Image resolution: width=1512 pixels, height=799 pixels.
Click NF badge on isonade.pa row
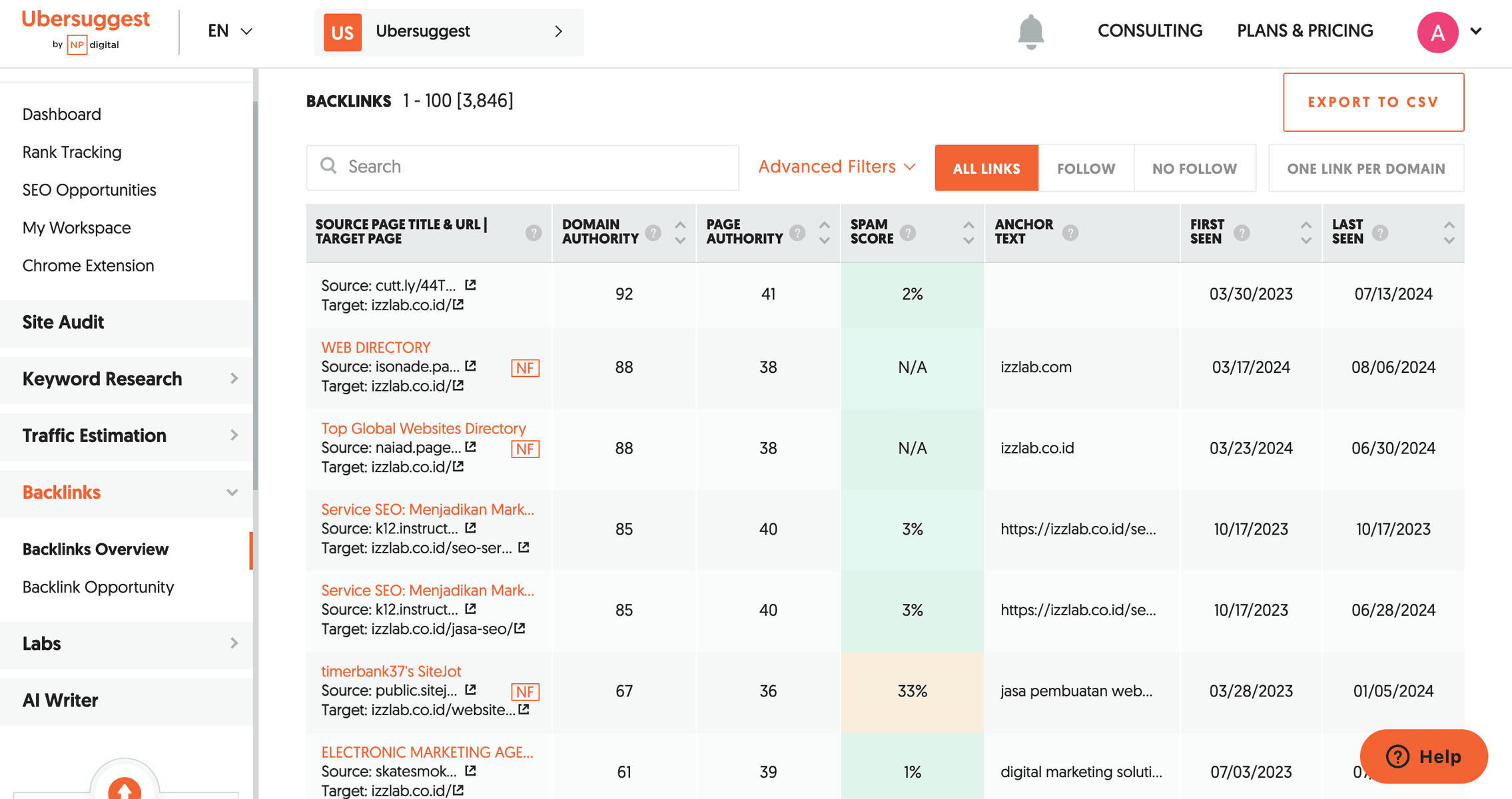click(x=525, y=368)
